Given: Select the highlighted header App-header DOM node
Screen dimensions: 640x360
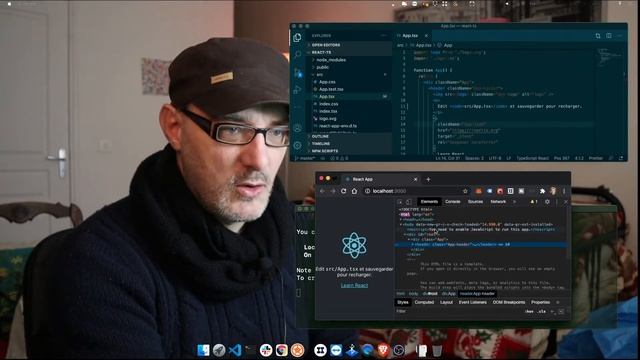Looking at the screenshot, I should (481, 244).
